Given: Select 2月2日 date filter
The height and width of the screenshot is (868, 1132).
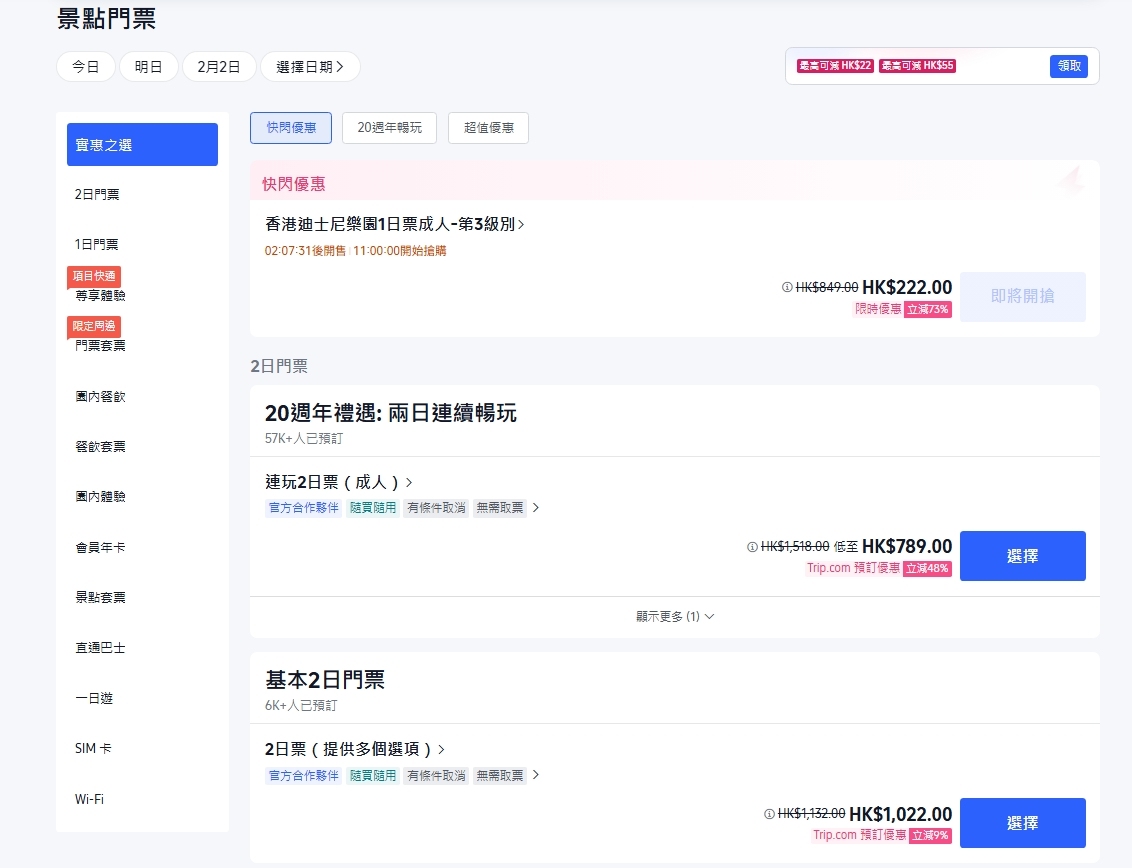Looking at the screenshot, I should [x=219, y=67].
